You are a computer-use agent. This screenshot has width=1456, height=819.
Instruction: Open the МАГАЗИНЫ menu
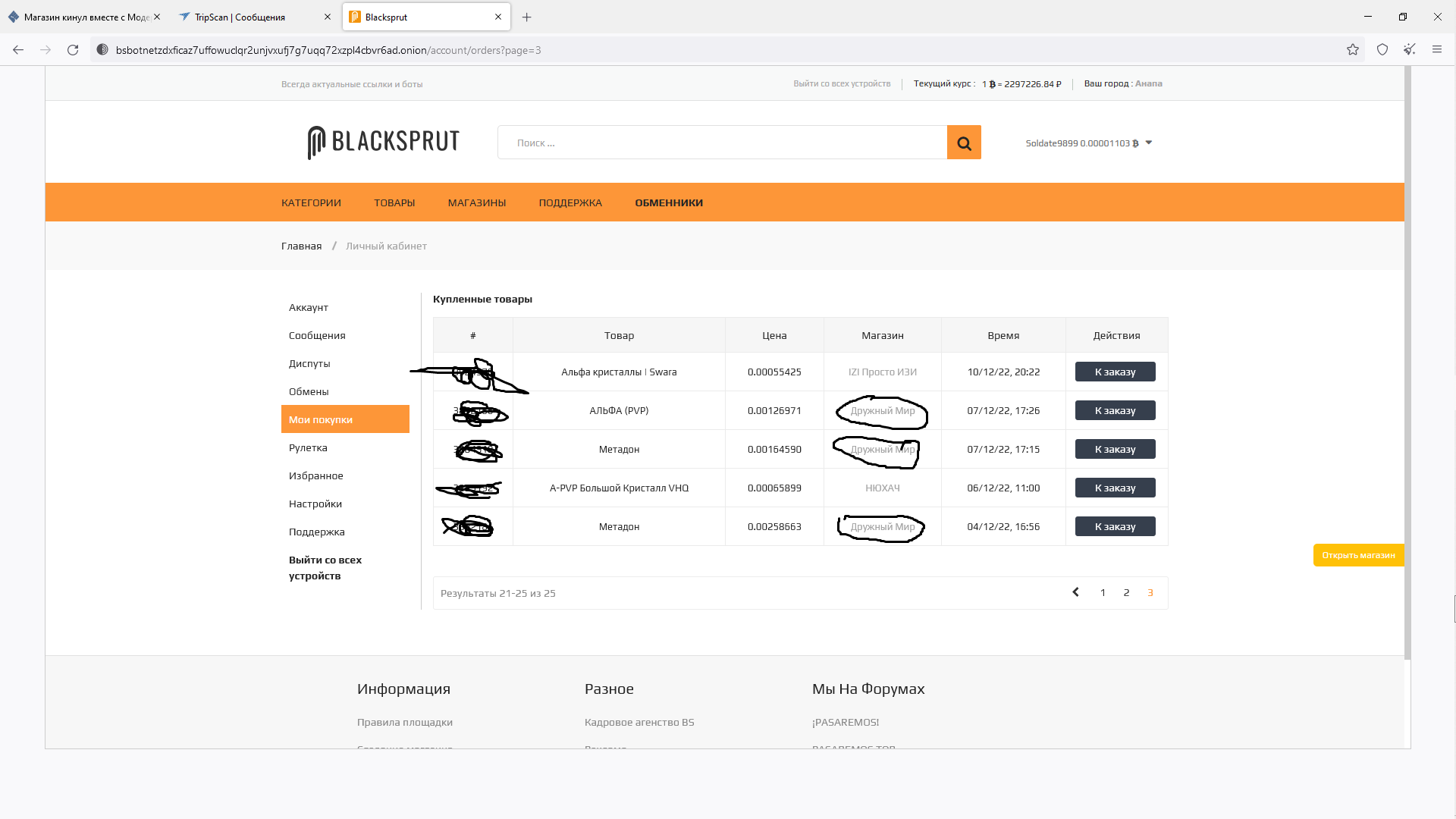pos(477,203)
